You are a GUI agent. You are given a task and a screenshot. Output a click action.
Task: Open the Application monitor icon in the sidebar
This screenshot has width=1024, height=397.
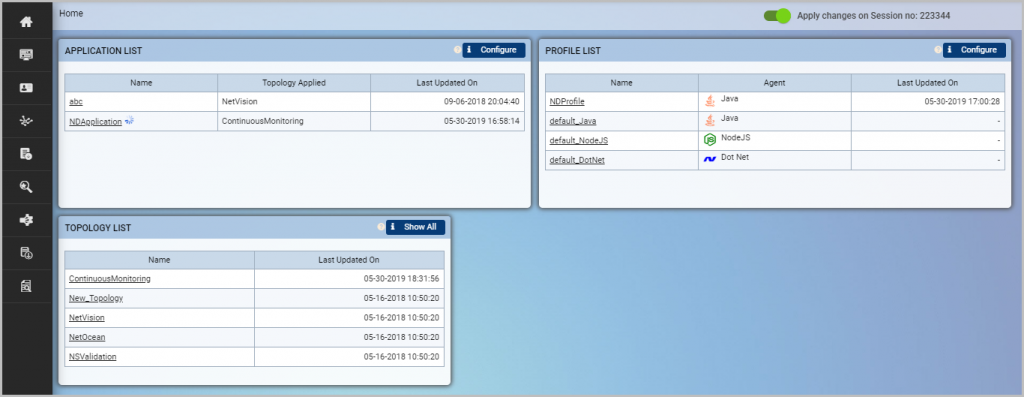26,55
